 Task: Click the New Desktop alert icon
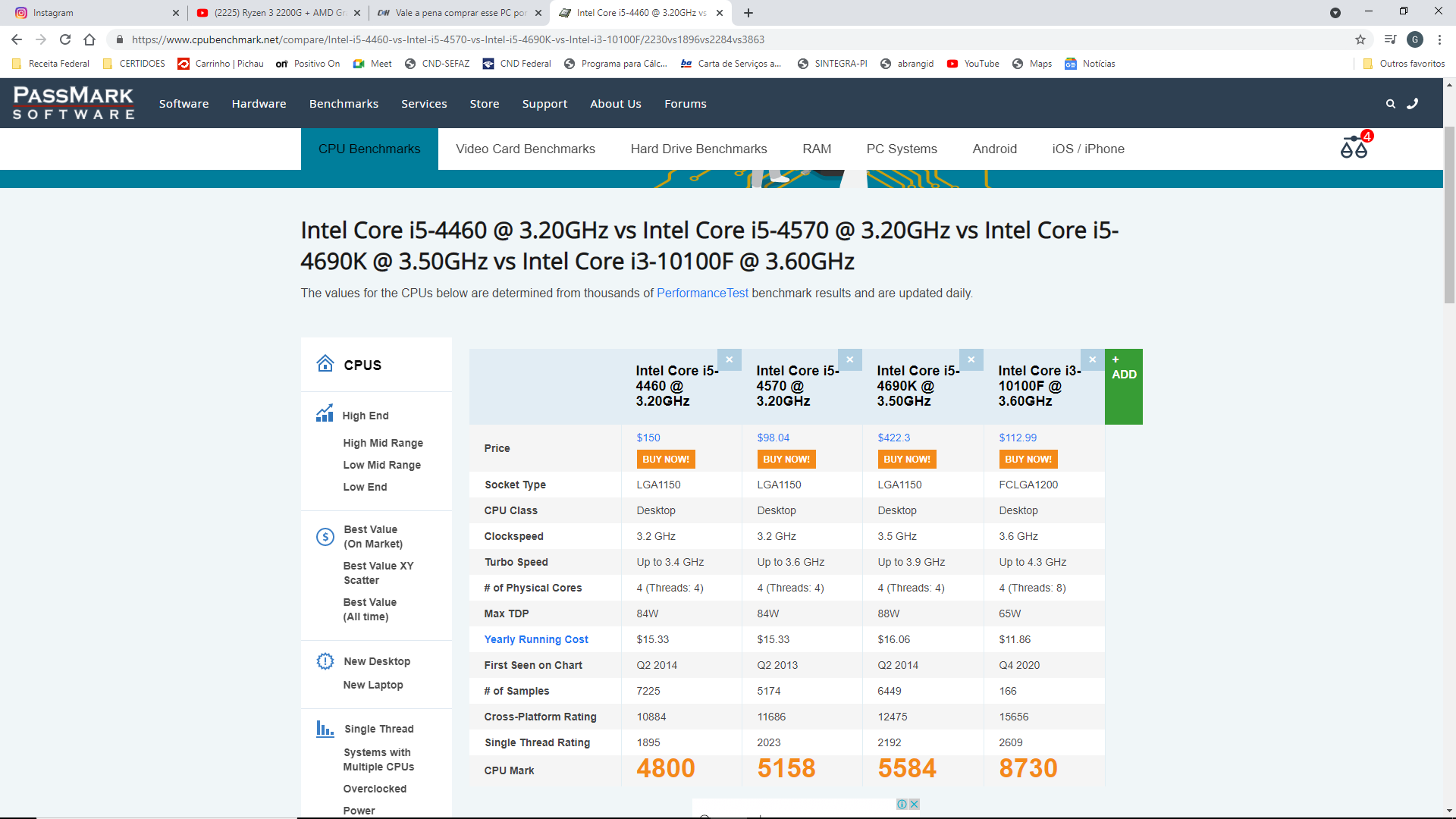[x=325, y=661]
